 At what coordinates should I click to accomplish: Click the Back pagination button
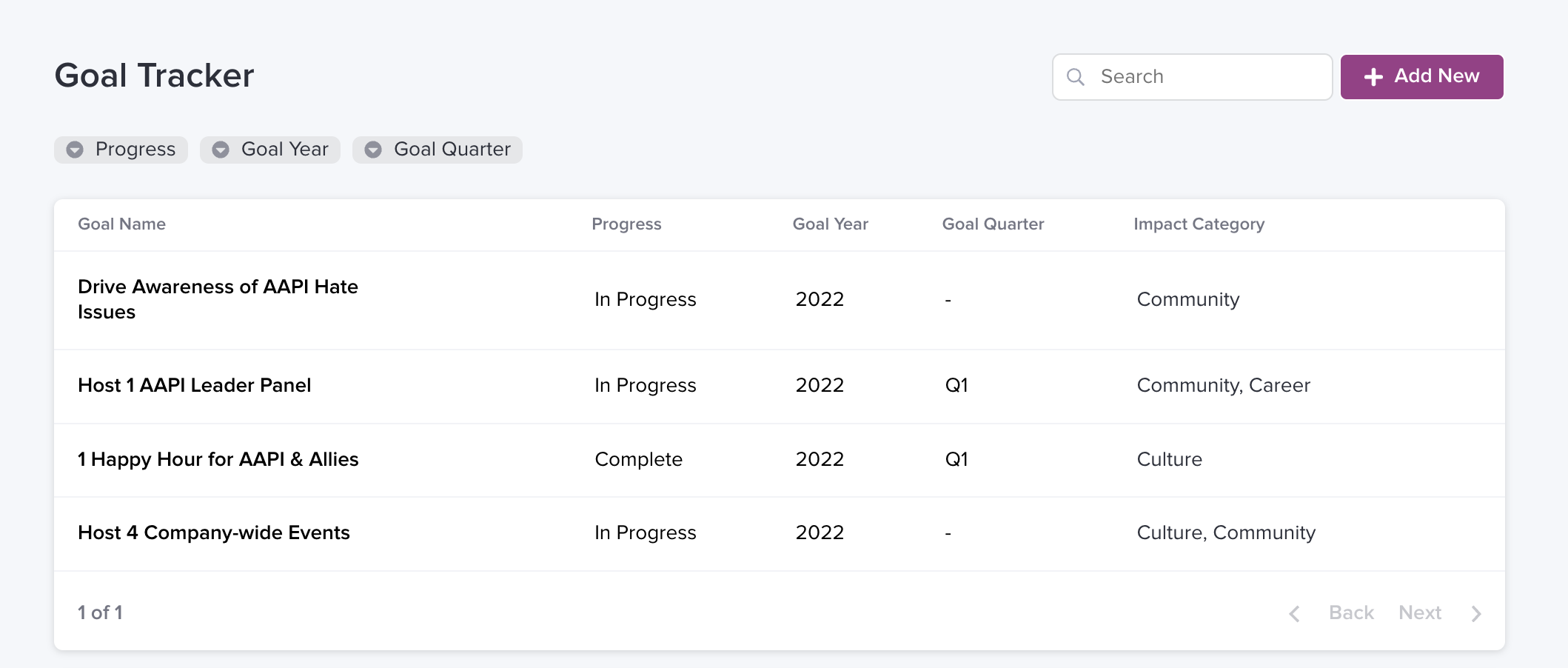coord(1351,612)
